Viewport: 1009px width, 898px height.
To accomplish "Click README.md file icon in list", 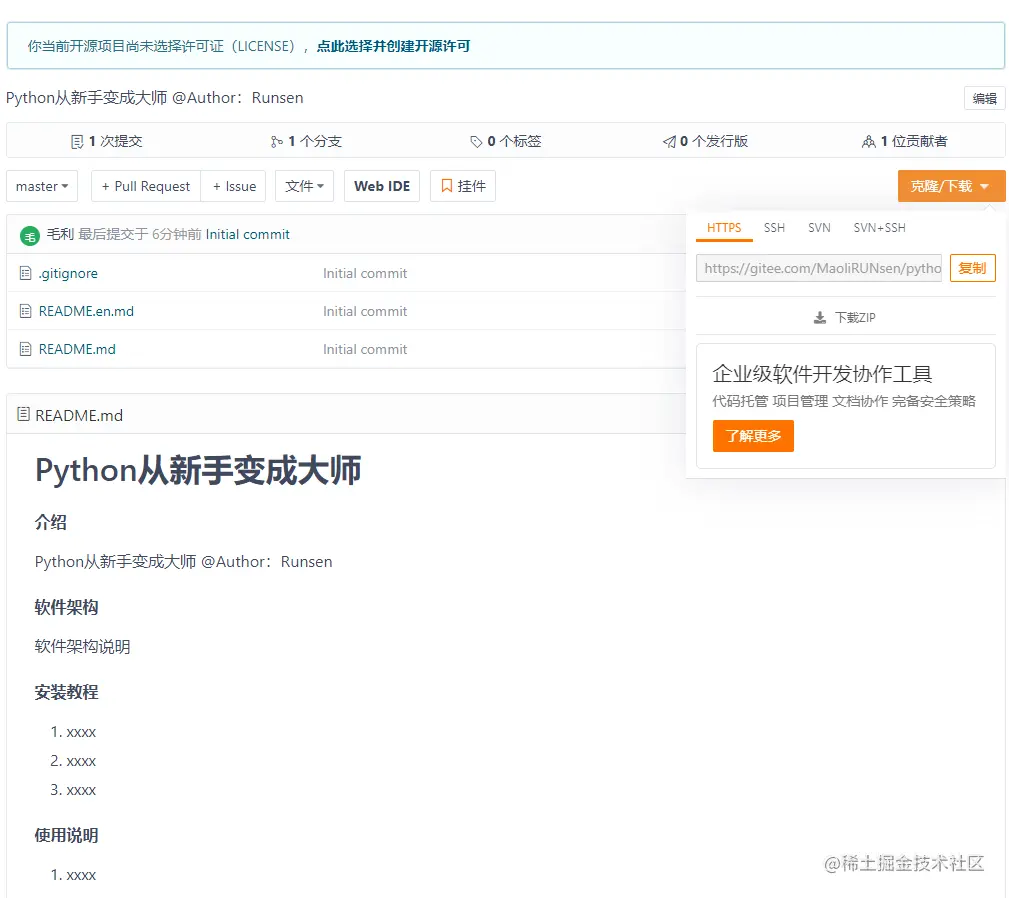I will (25, 349).
